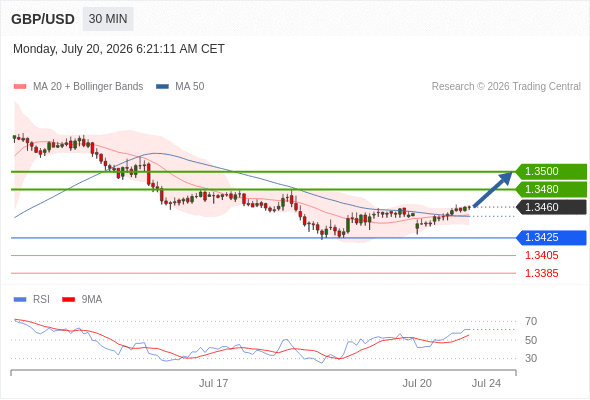The image size is (590, 400).
Task: Click the red 1.3385 support level label
Action: pyautogui.click(x=541, y=273)
